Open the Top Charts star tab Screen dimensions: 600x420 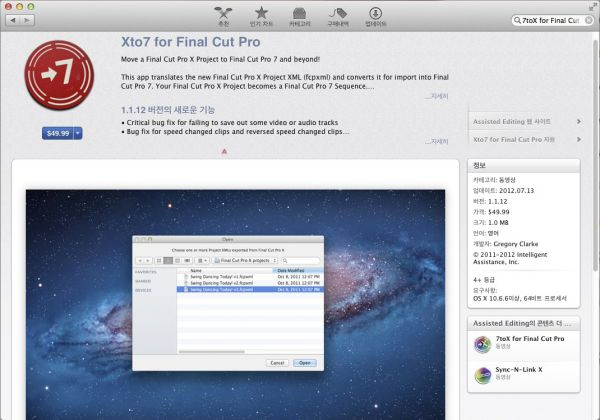(x=261, y=17)
